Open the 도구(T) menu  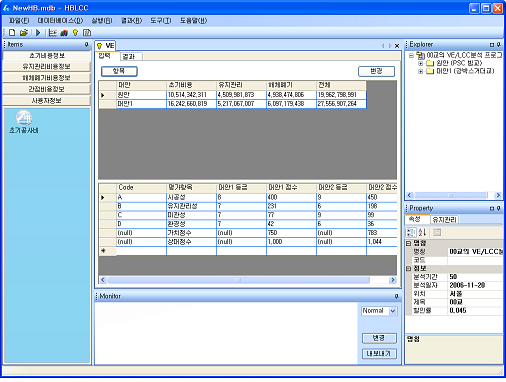[x=161, y=21]
